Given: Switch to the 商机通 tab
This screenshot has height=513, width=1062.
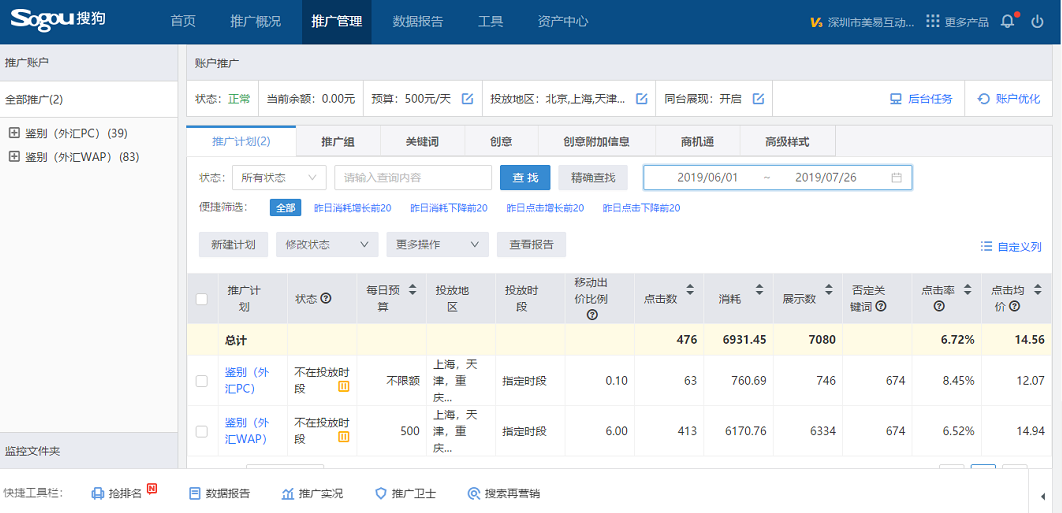Looking at the screenshot, I should point(698,142).
